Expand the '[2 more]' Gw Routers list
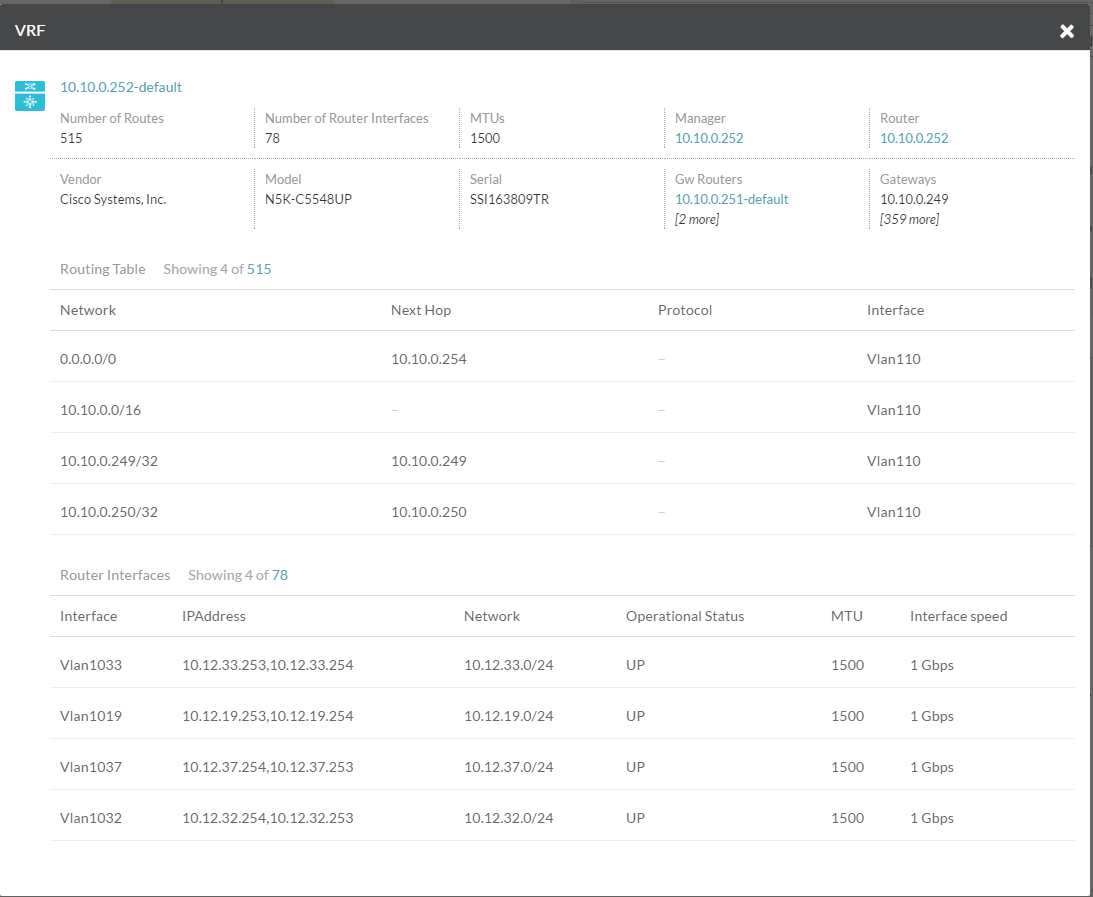This screenshot has width=1093, height=897. coord(697,220)
